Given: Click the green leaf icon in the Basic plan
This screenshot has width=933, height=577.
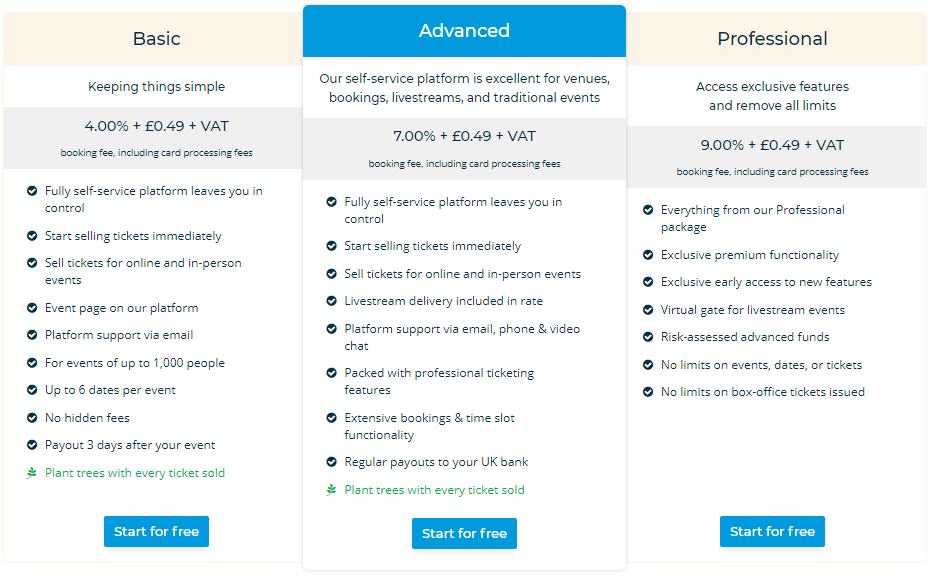Looking at the screenshot, I should (x=31, y=473).
